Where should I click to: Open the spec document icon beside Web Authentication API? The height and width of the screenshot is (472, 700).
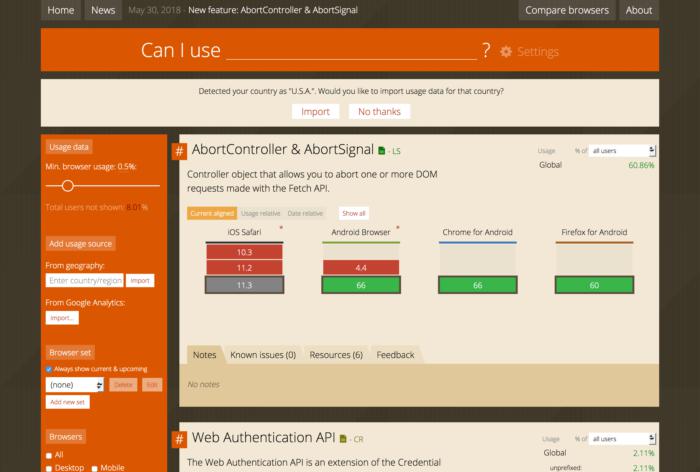click(x=343, y=439)
